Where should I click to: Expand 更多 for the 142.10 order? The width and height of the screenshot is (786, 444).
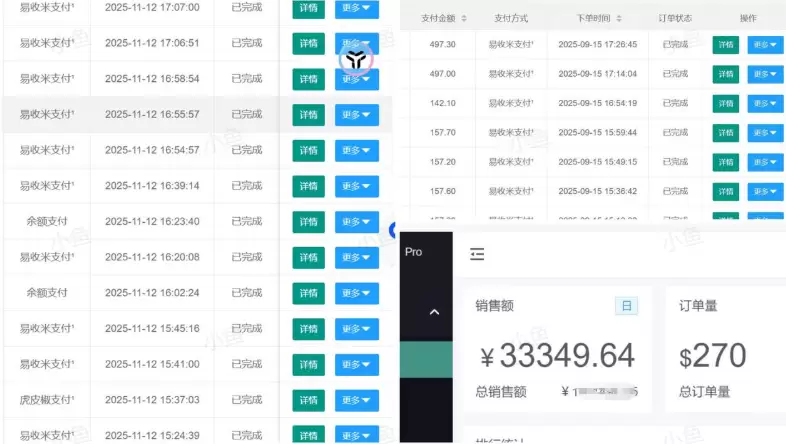[x=765, y=103]
